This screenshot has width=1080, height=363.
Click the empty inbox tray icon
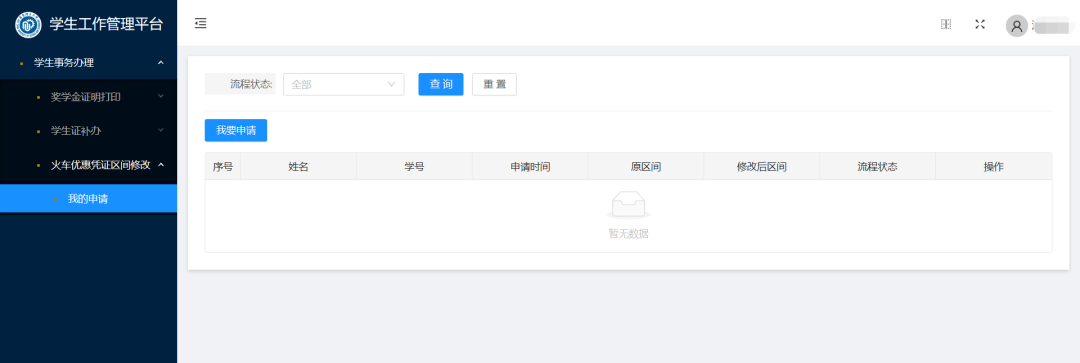coord(628,205)
